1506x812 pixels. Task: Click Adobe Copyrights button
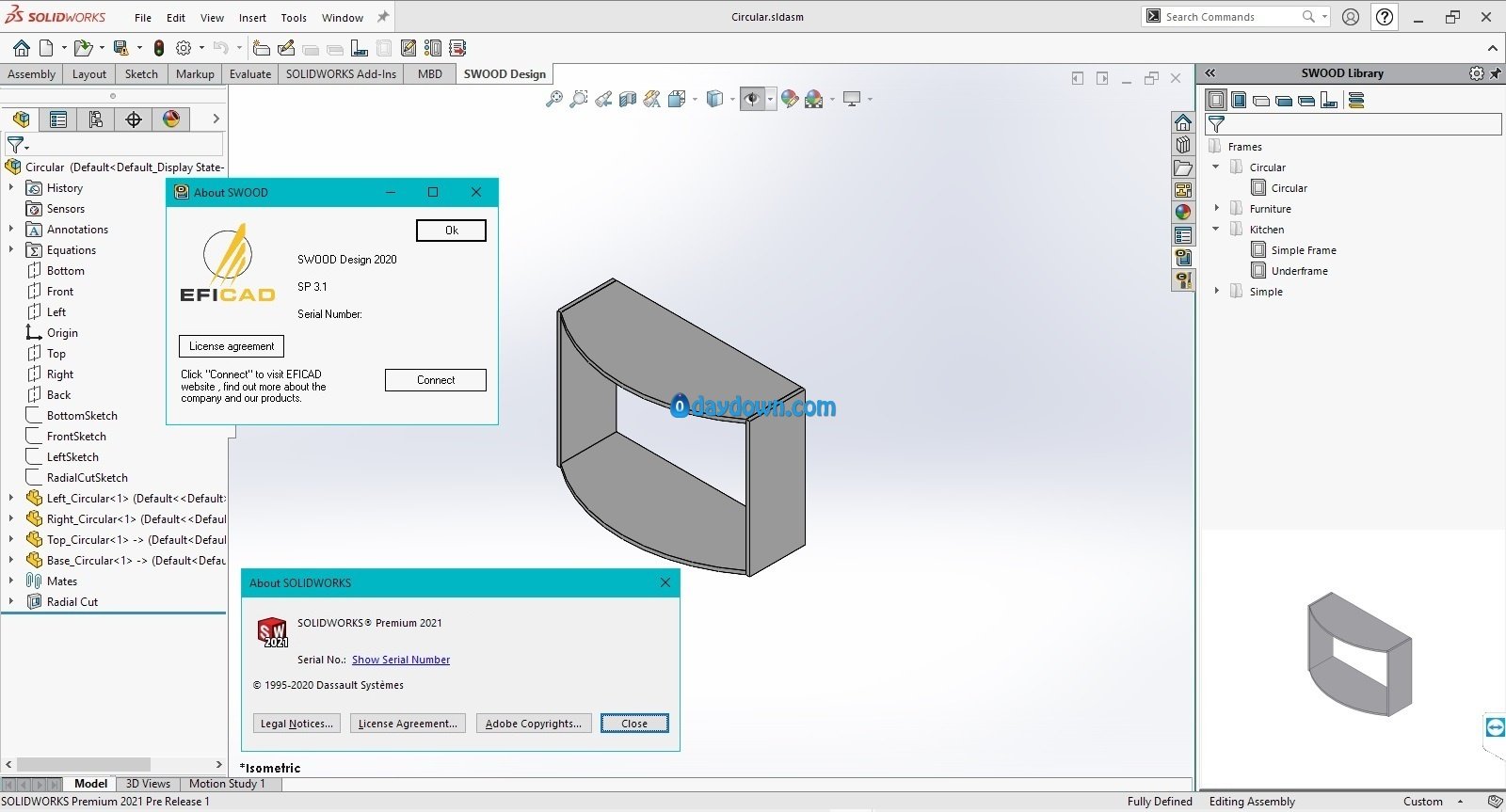pyautogui.click(x=534, y=724)
